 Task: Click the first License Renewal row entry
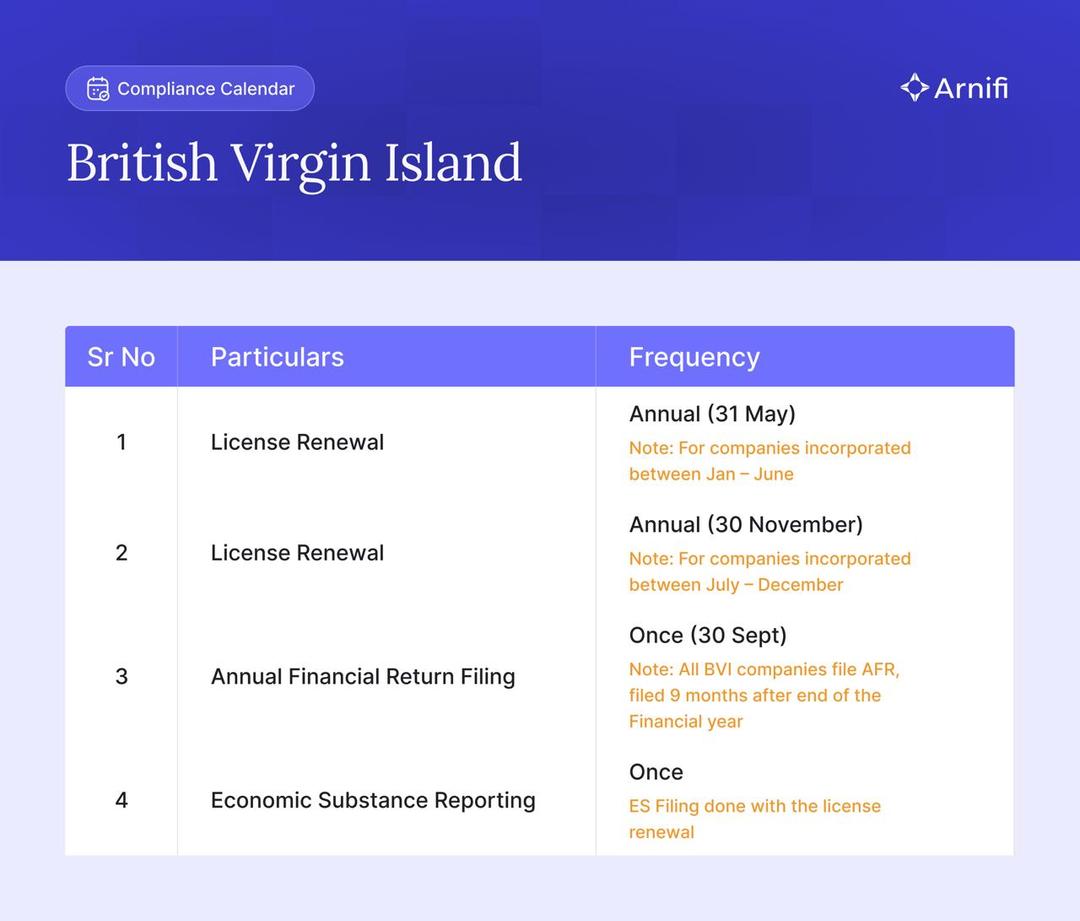297,442
